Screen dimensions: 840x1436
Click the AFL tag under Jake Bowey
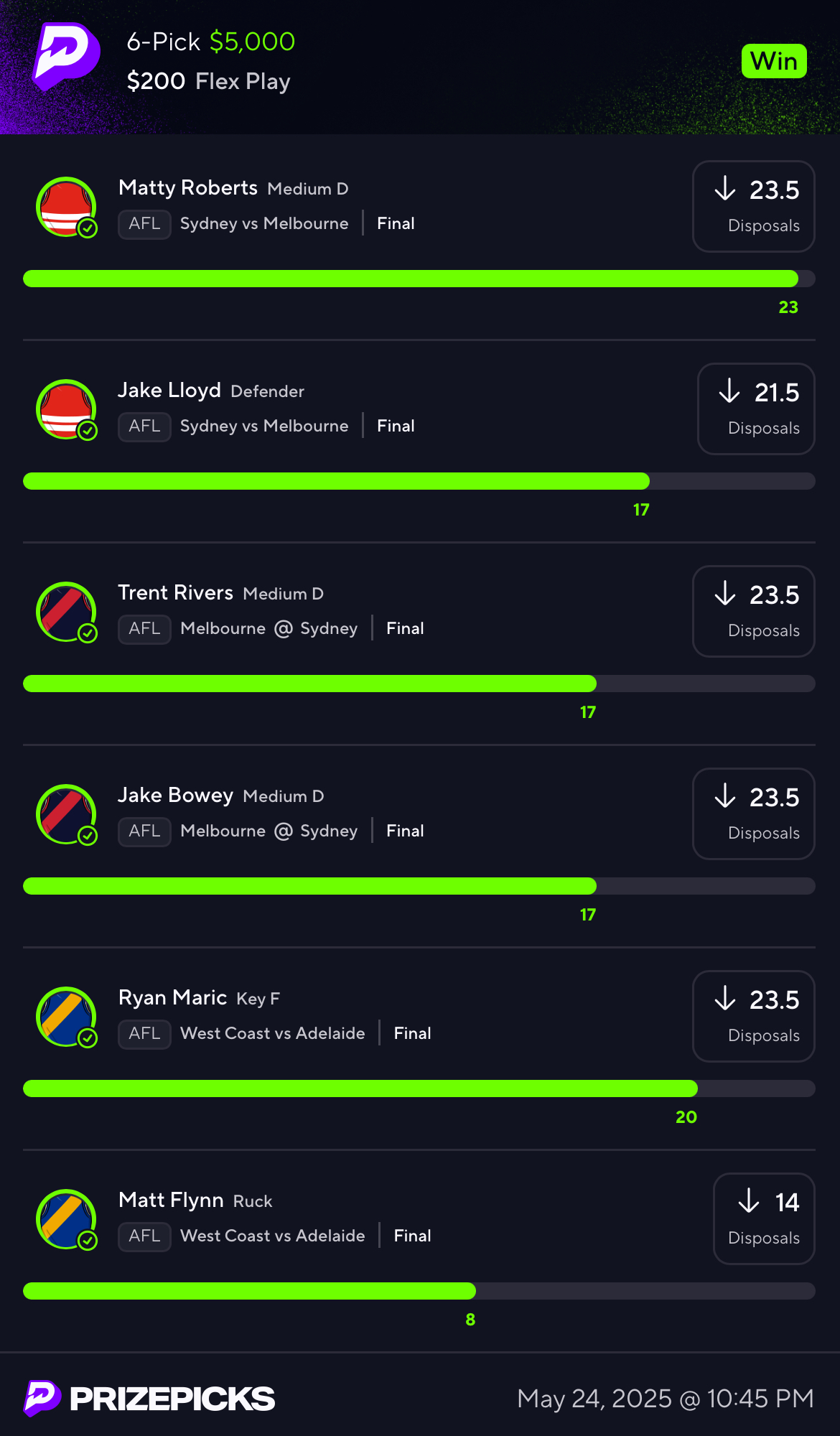tap(144, 831)
